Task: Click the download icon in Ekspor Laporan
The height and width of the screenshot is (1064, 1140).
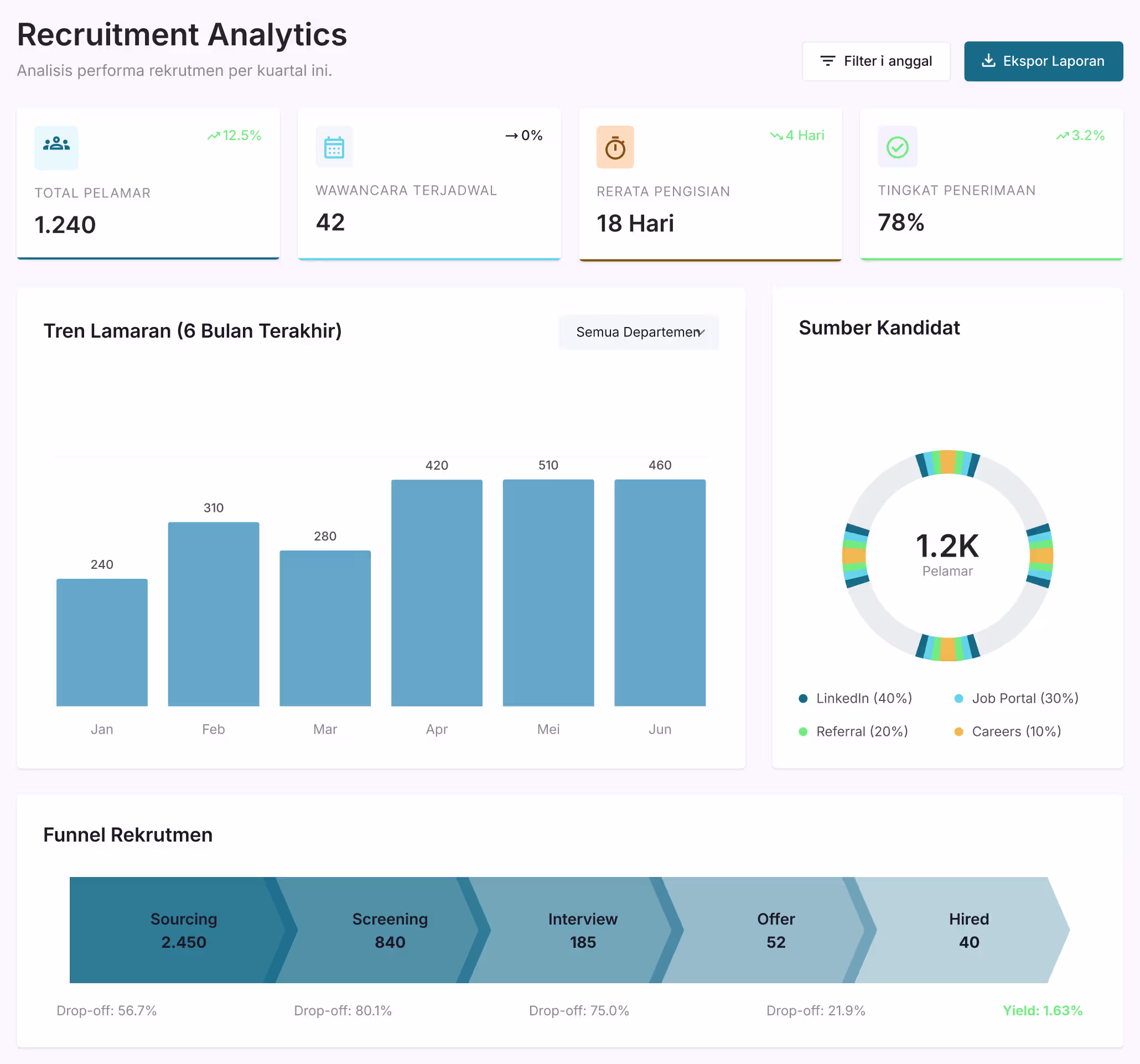Action: 988,61
